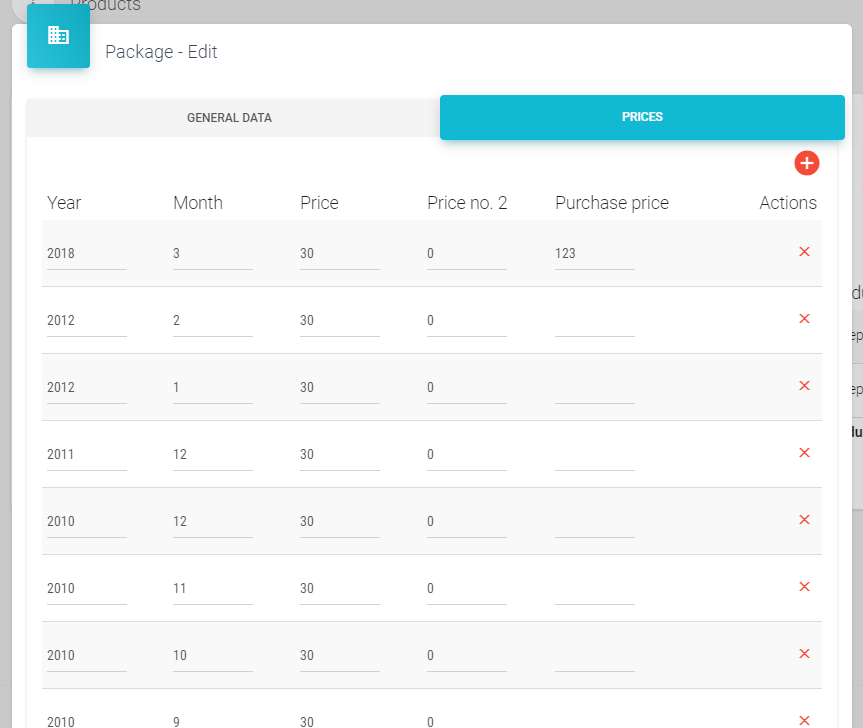Click empty Purchase price in 2012 month 2 row

coord(594,321)
